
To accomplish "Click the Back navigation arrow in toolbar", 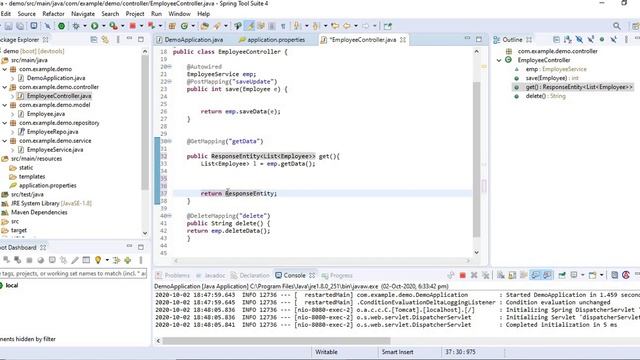I will tap(347, 26).
